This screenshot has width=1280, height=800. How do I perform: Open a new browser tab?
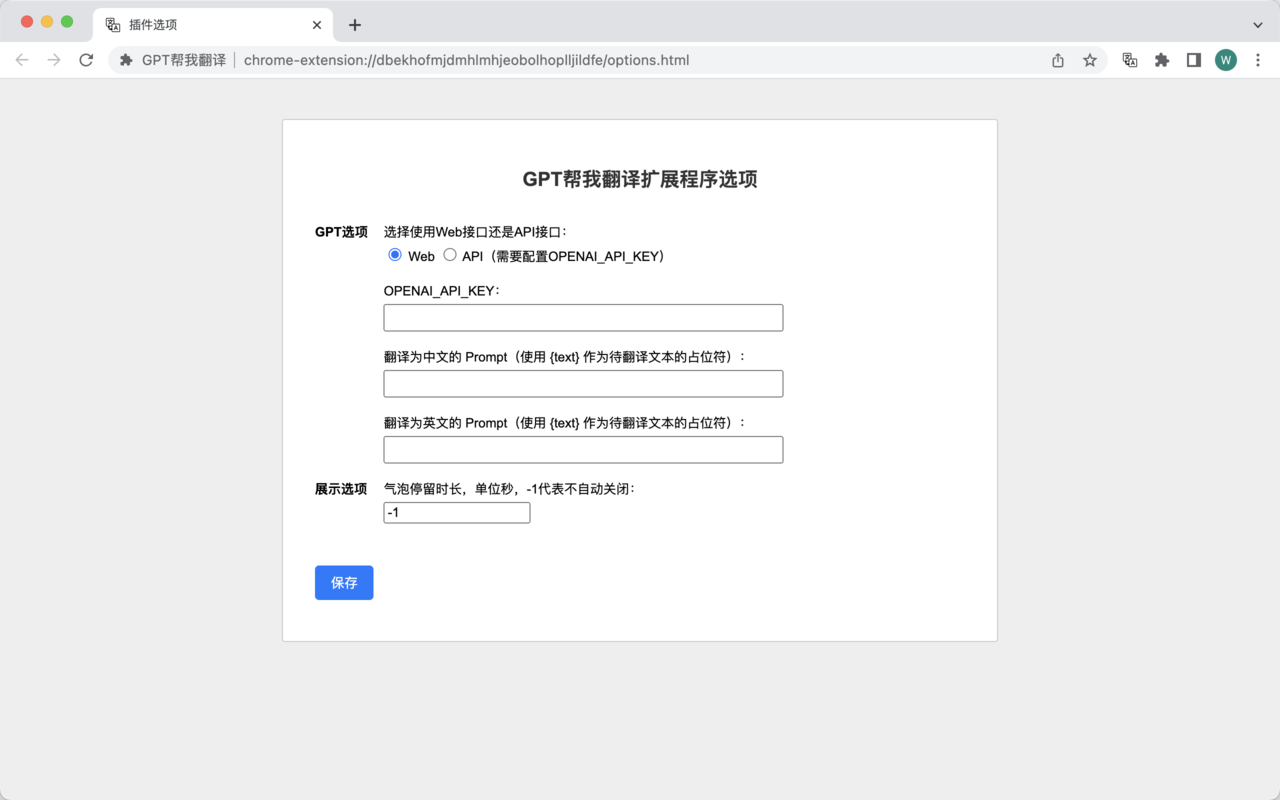(355, 25)
